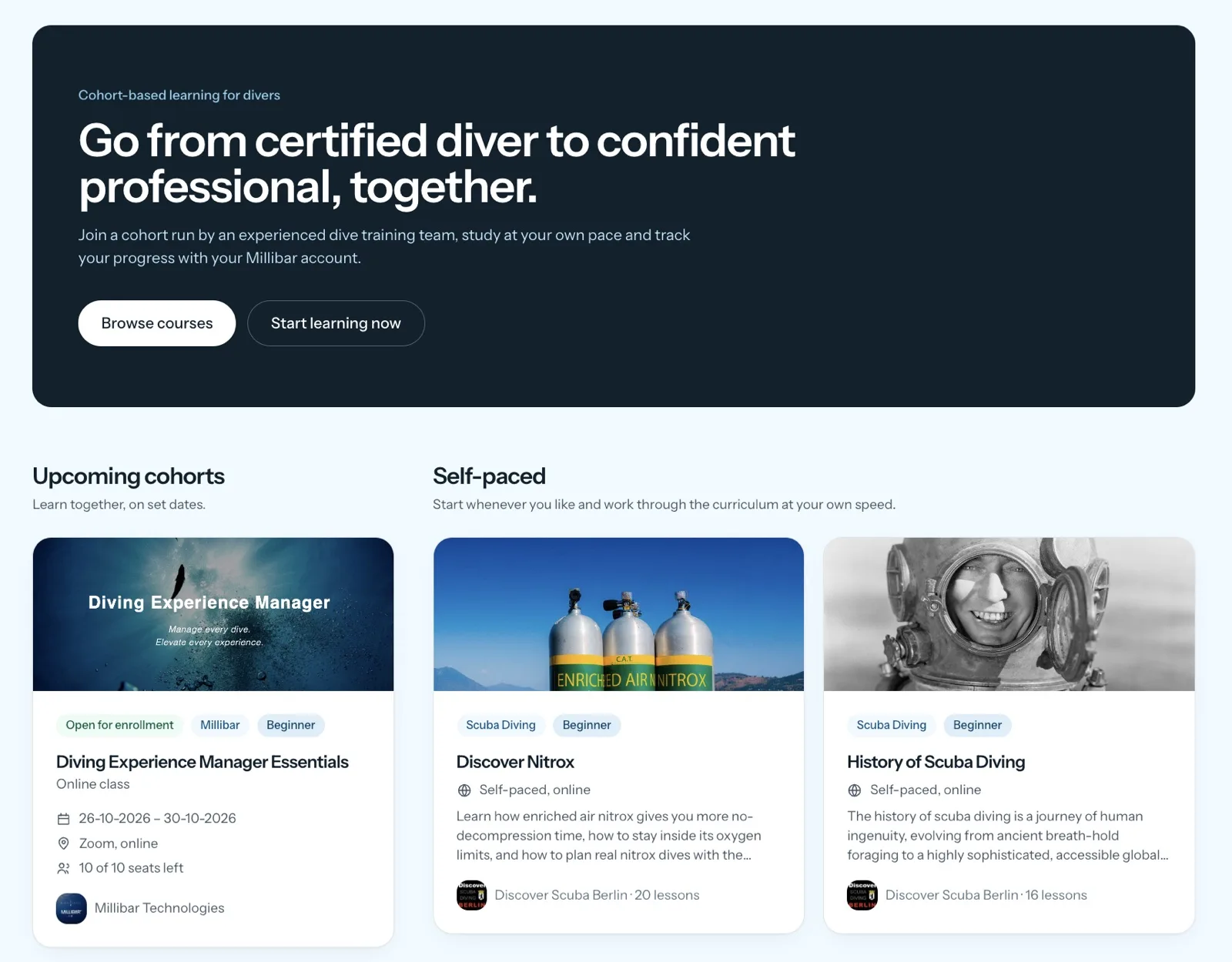The image size is (1232, 962).
Task: Click the location pin icon next to Zoom, online
Action: click(64, 843)
